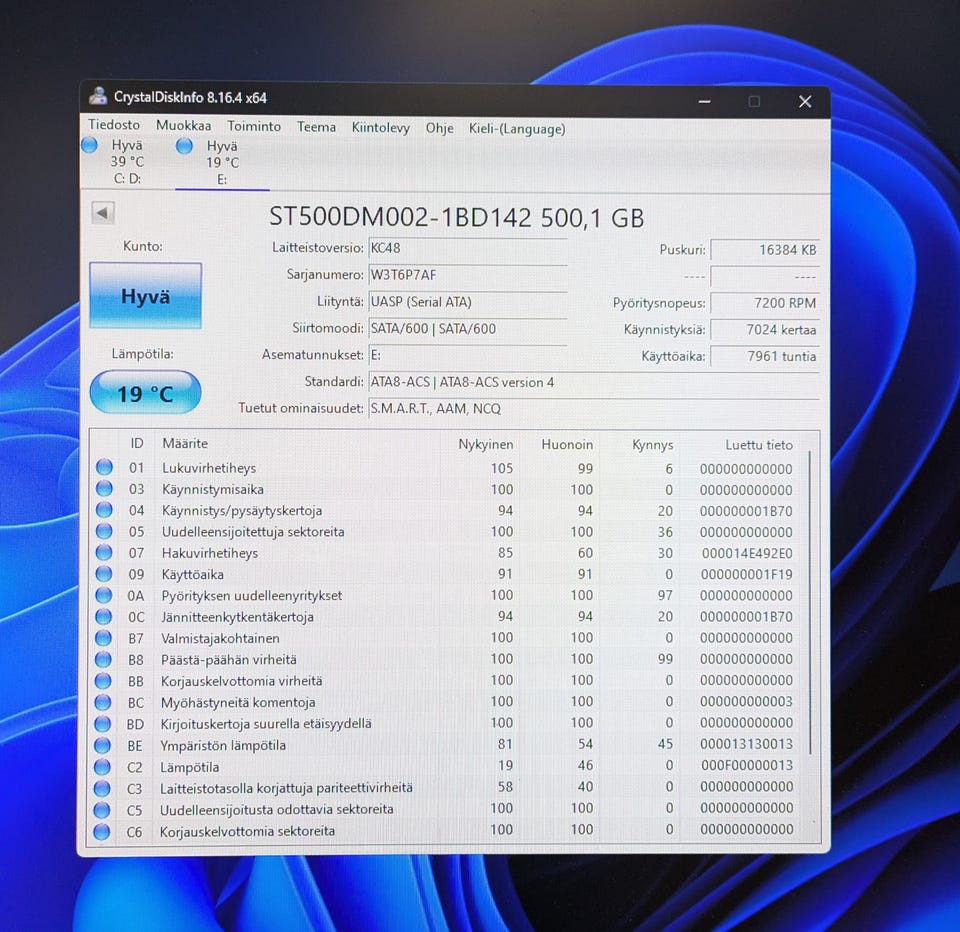Click the status orb for 01 Lukuvirhetiheys
Image resolution: width=960 pixels, height=932 pixels.
pyautogui.click(x=104, y=467)
